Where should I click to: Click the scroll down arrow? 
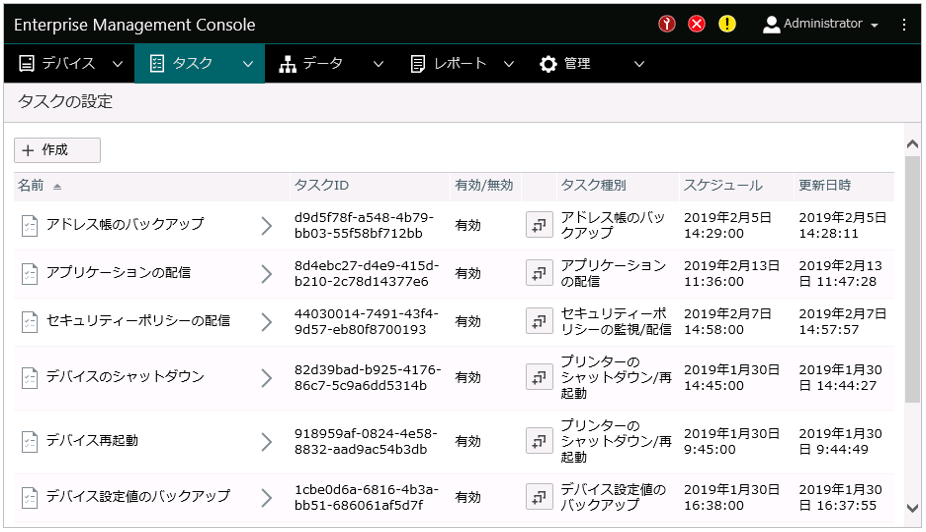(912, 508)
